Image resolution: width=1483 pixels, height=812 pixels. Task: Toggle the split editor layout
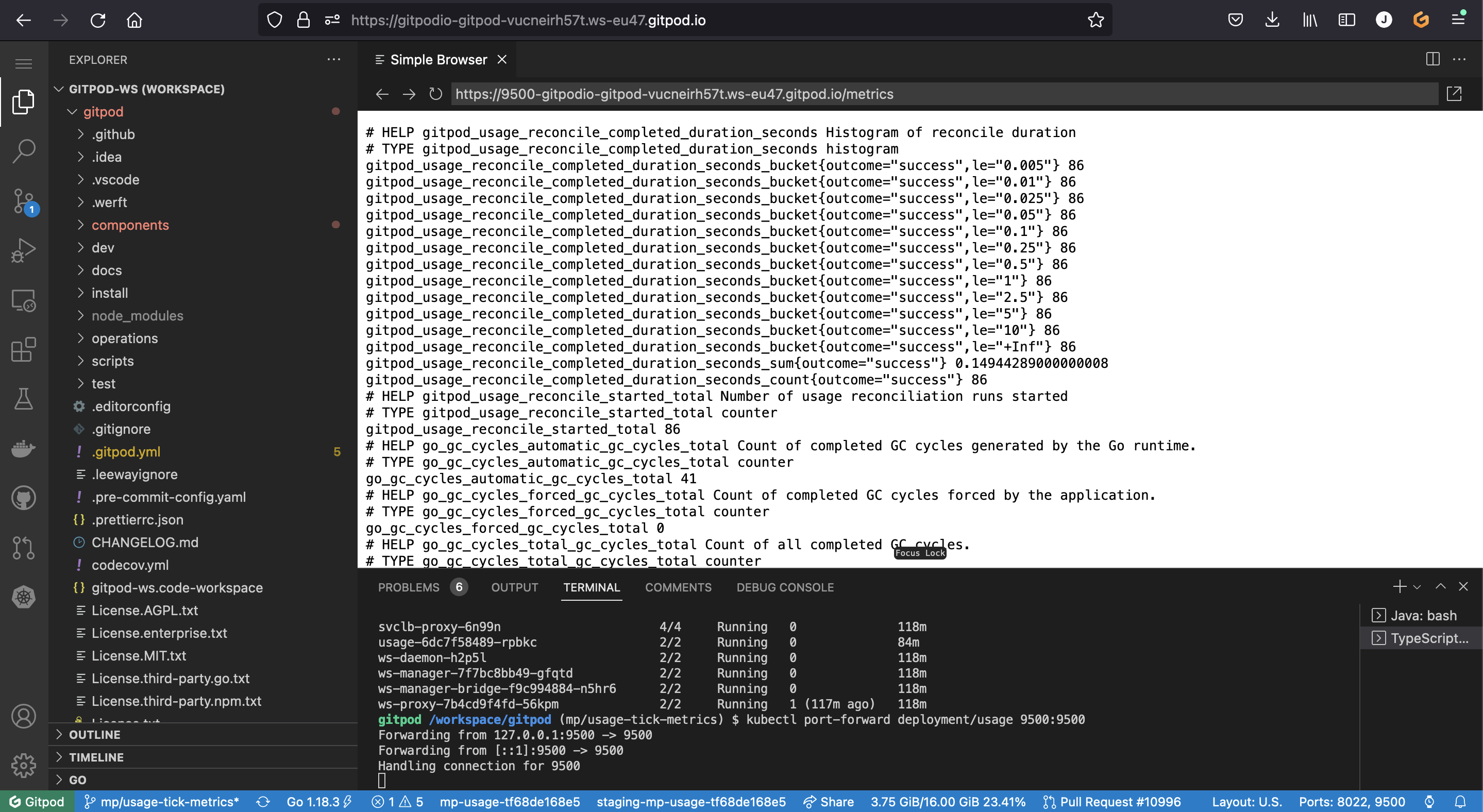pos(1433,59)
